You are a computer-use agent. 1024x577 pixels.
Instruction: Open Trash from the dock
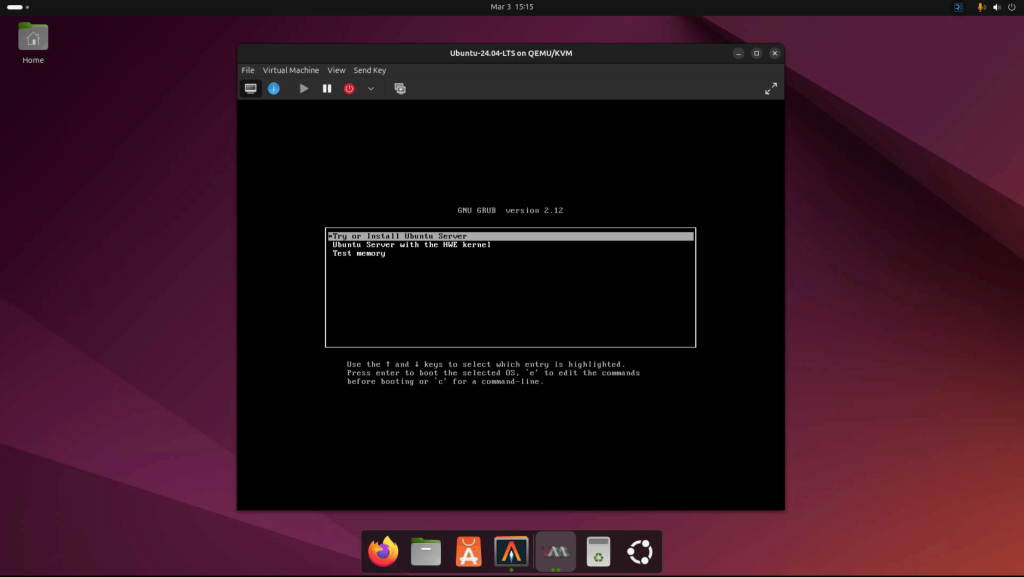tap(596, 551)
